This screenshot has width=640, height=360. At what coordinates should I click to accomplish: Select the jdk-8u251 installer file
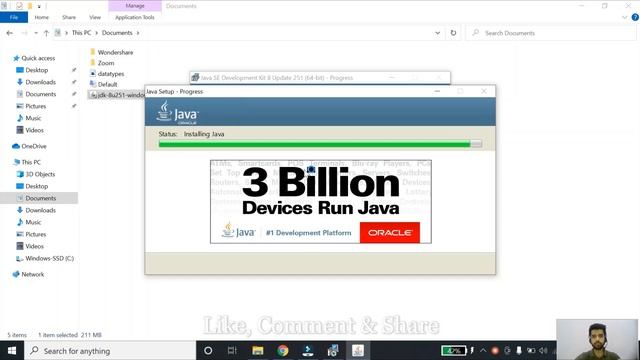point(117,95)
